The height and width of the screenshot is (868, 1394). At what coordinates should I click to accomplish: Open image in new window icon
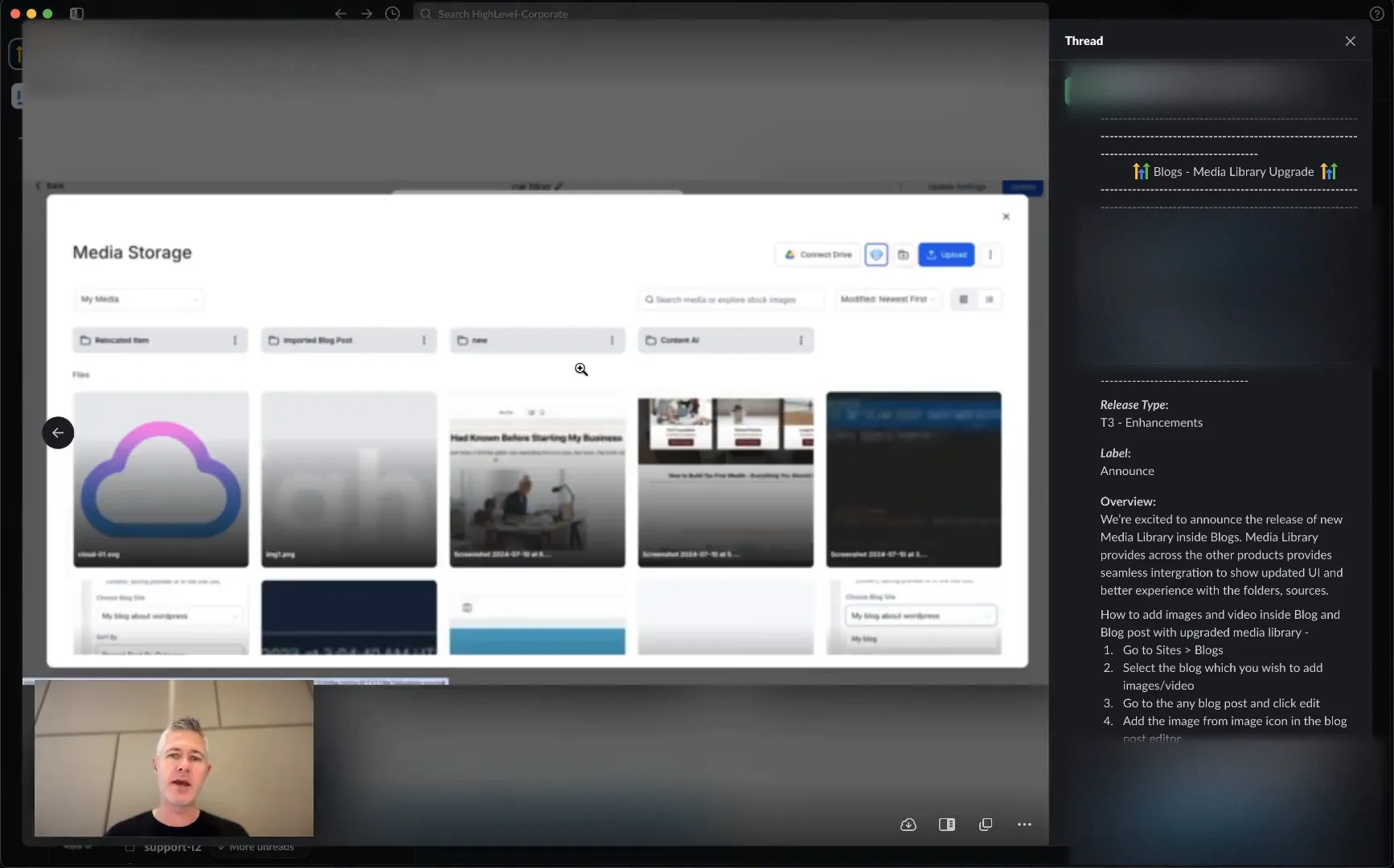986,825
